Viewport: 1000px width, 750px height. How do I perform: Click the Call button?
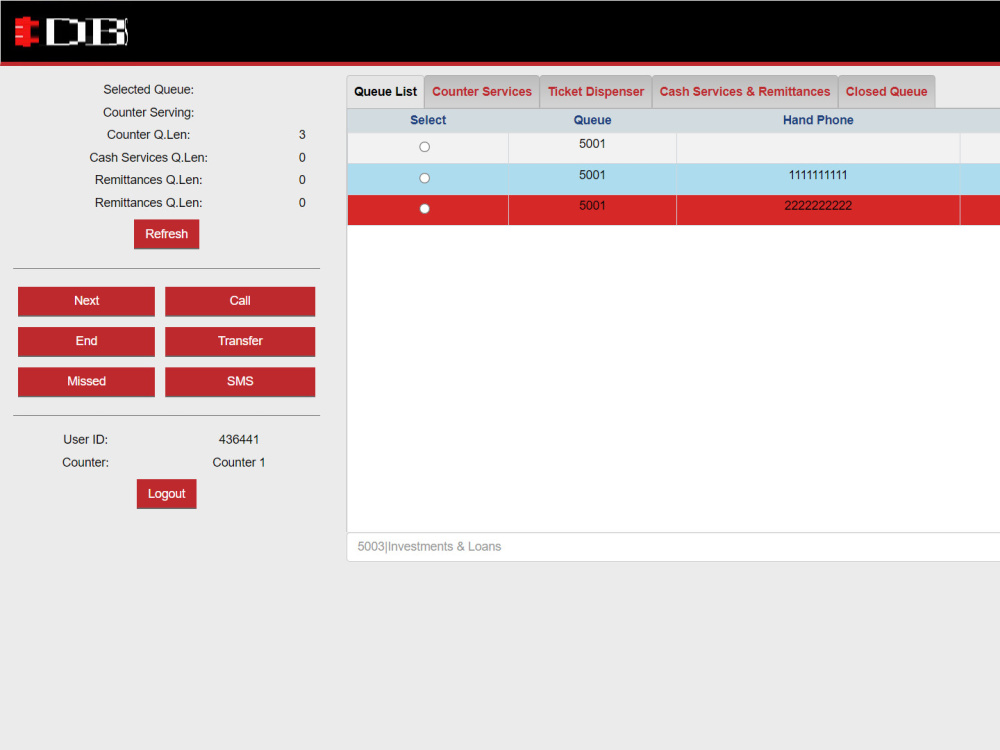(x=240, y=301)
